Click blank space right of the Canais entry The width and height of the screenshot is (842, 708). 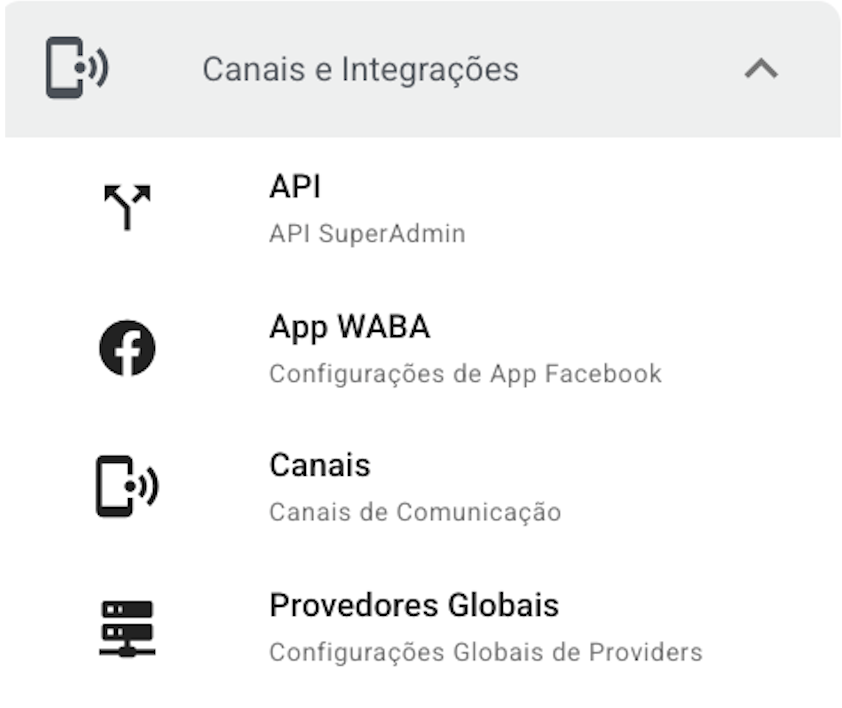[700, 487]
